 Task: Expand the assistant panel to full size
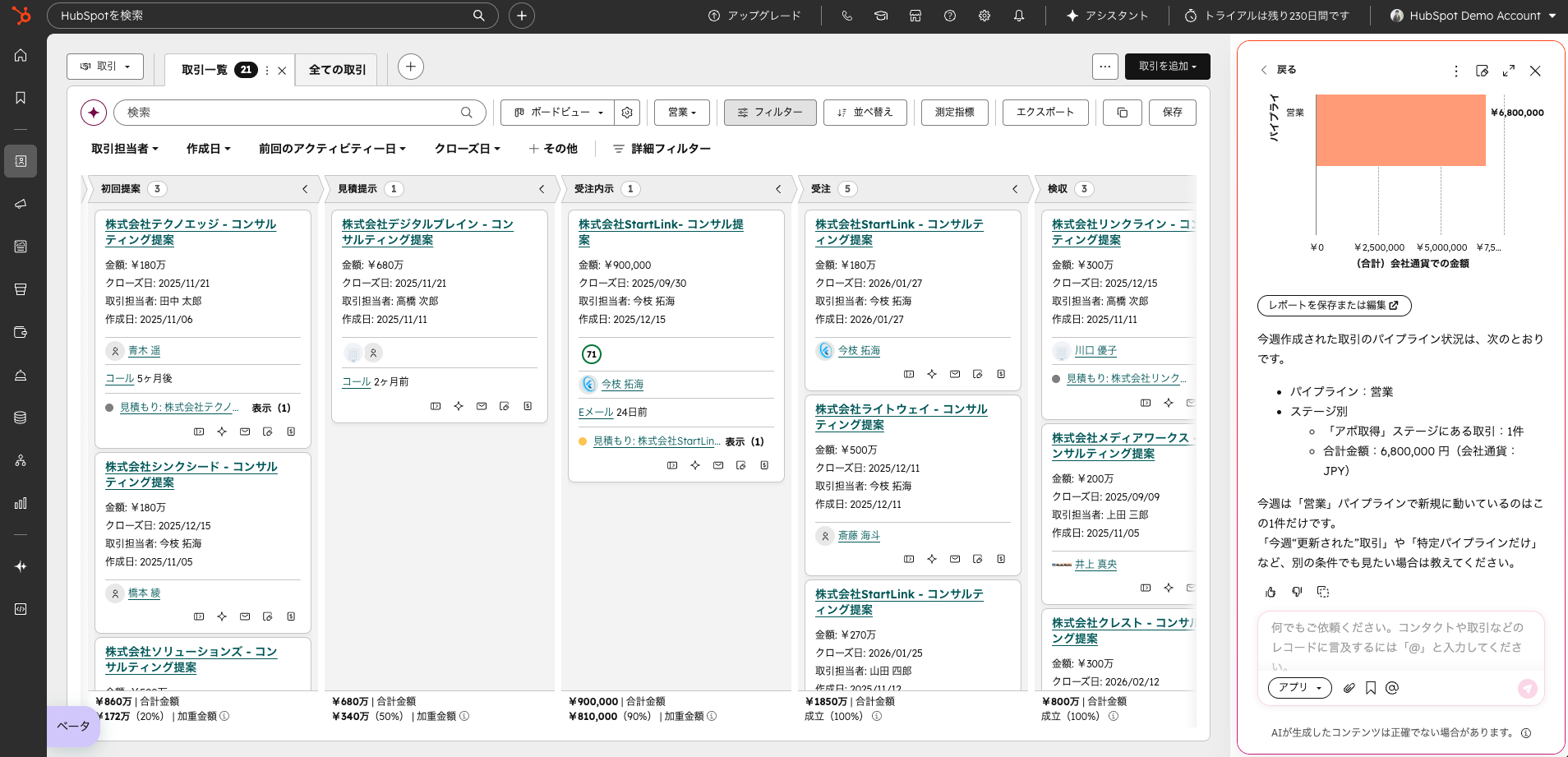click(x=1509, y=71)
